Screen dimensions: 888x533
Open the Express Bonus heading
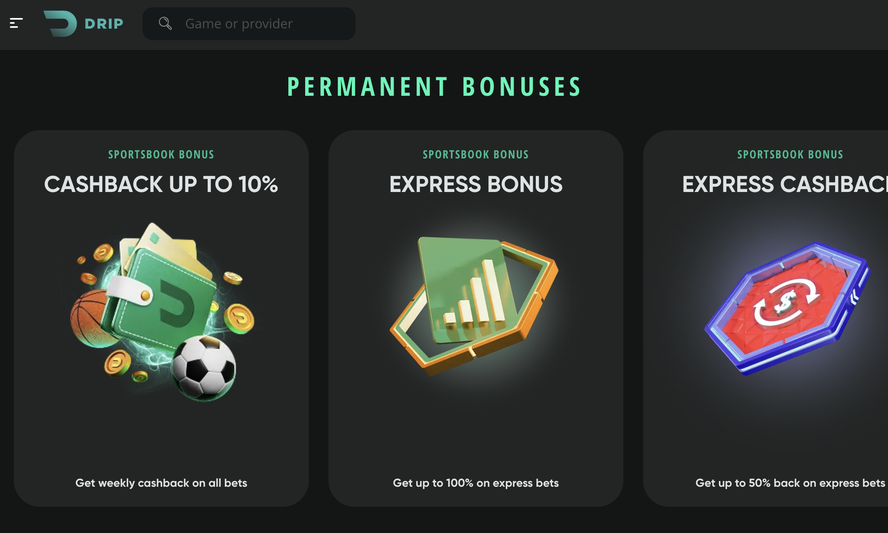[x=476, y=184]
